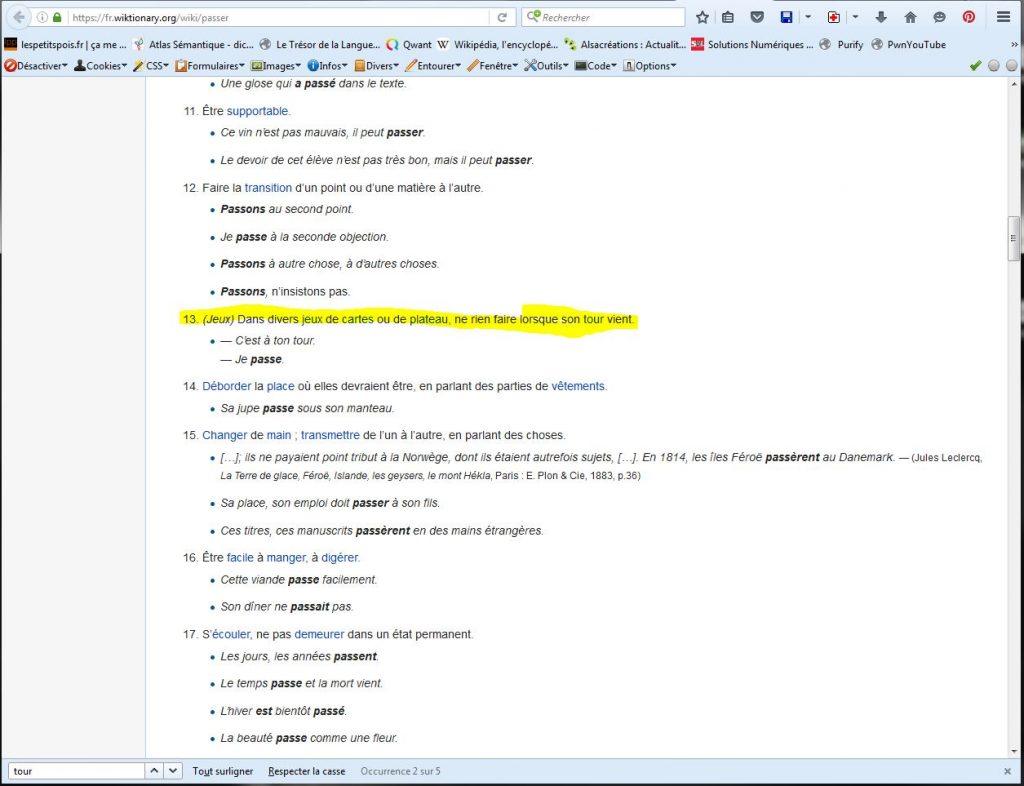Open the hamburger menu
1024x786 pixels.
1003,17
